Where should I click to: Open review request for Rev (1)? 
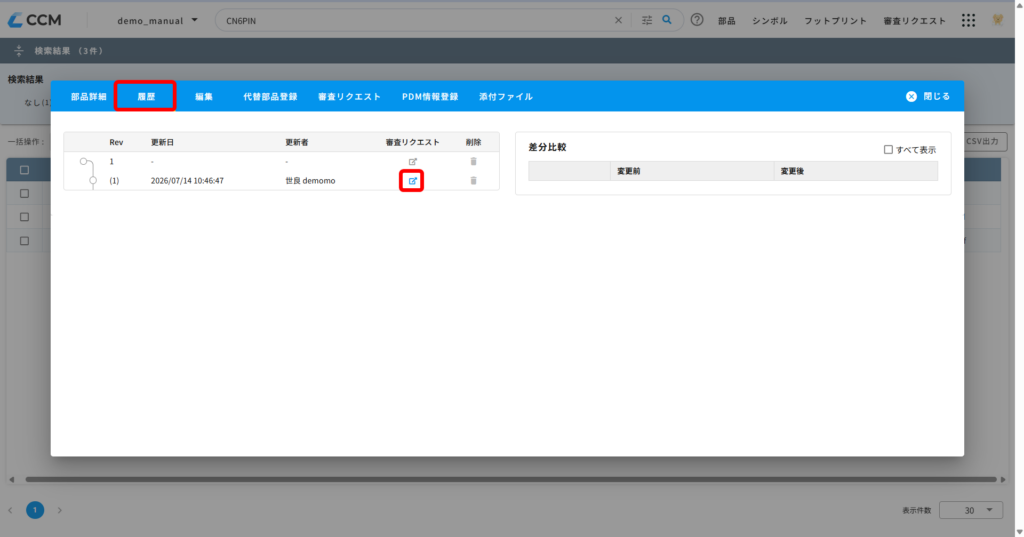(412, 181)
